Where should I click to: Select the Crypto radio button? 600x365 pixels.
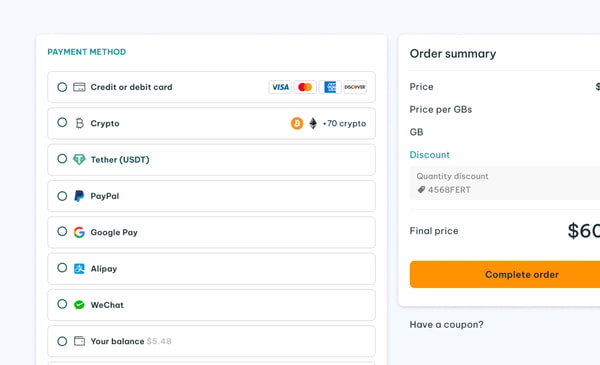(62, 122)
